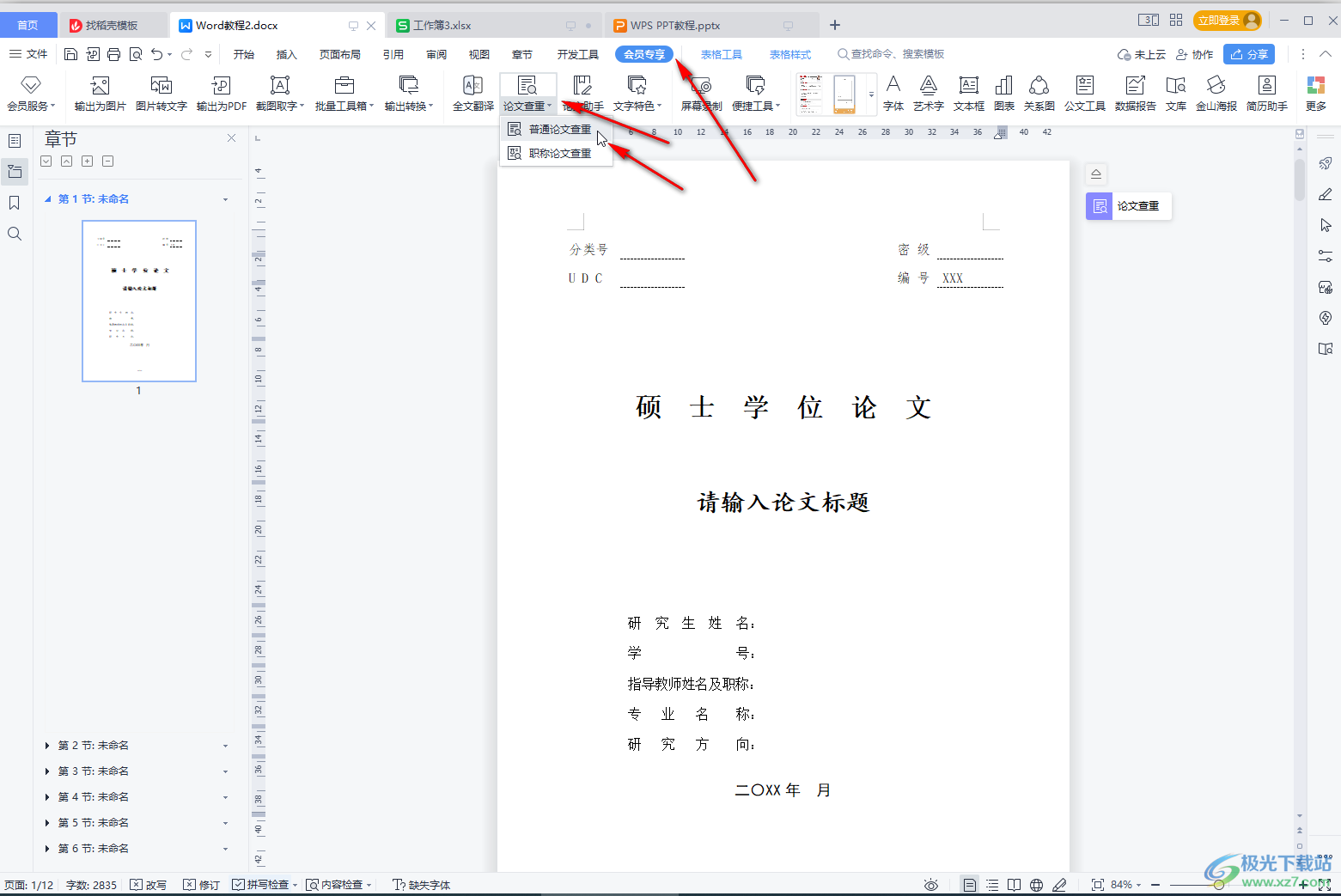Click the 缺失字体 missing fonts status item

[422, 885]
